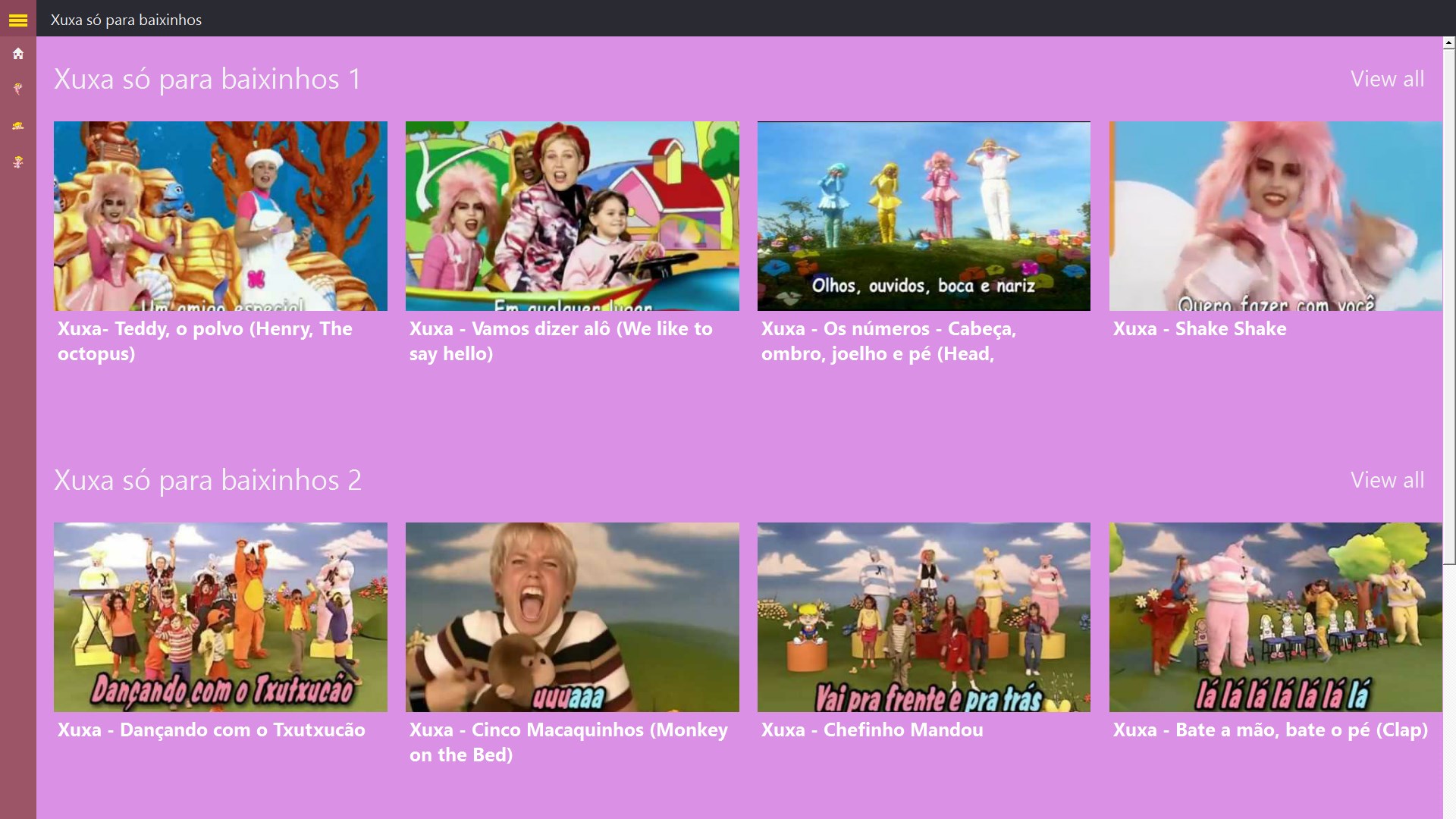Open Chefinho Mandou video thumbnail
Image resolution: width=1456 pixels, height=819 pixels.
click(x=924, y=617)
